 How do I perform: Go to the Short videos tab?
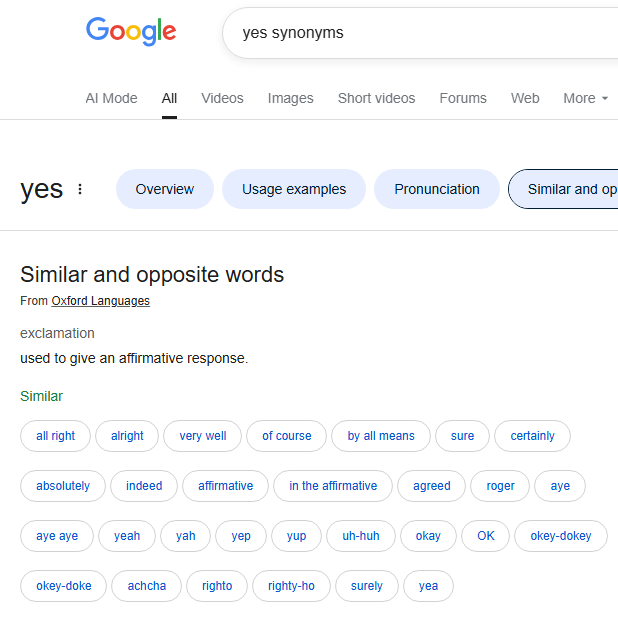point(376,98)
